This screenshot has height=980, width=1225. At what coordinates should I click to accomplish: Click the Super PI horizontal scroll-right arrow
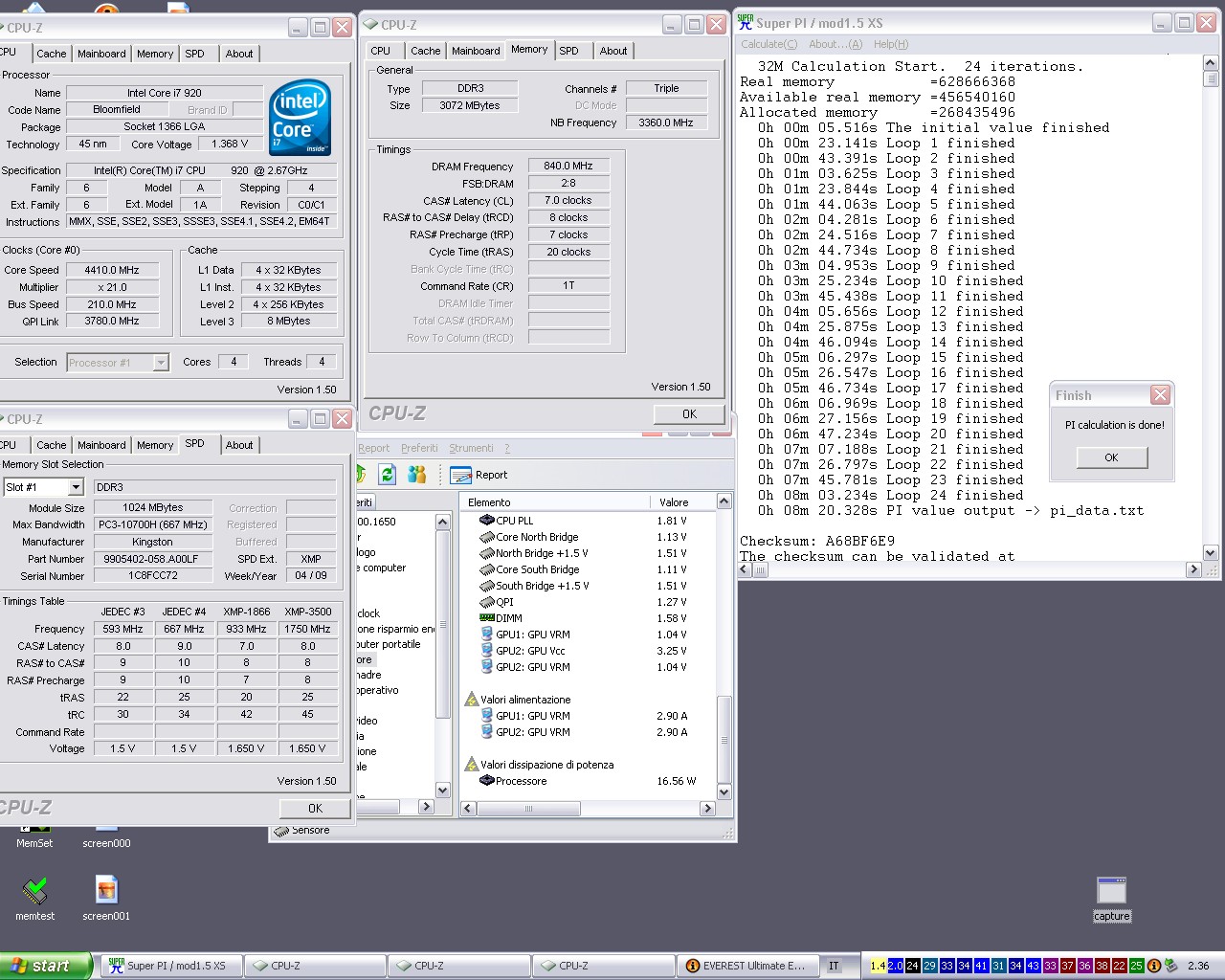coord(1192,569)
